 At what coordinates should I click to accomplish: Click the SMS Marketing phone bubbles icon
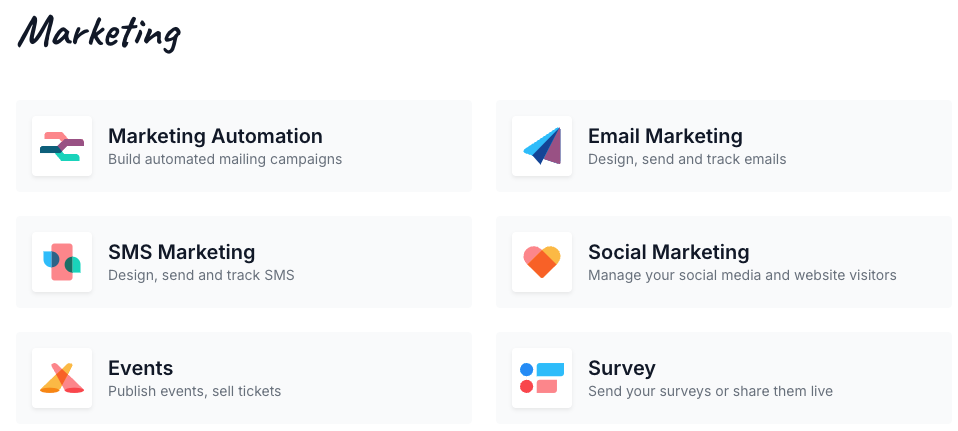click(62, 262)
